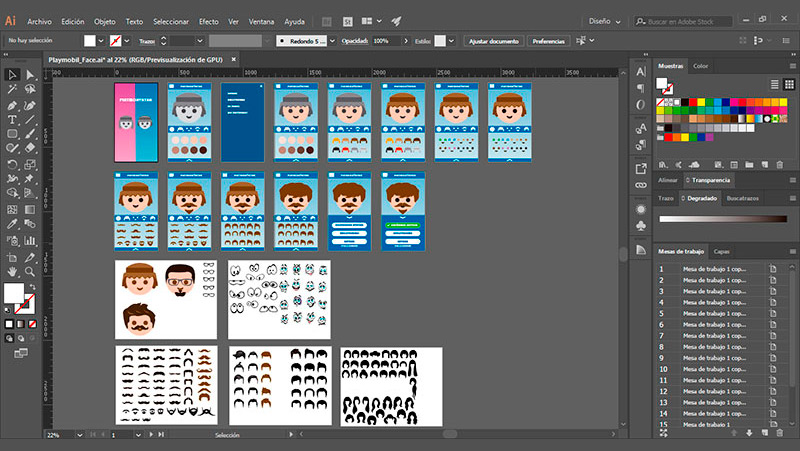The width and height of the screenshot is (800, 451).
Task: Open the Diseño workspace dropdown
Action: [x=604, y=20]
